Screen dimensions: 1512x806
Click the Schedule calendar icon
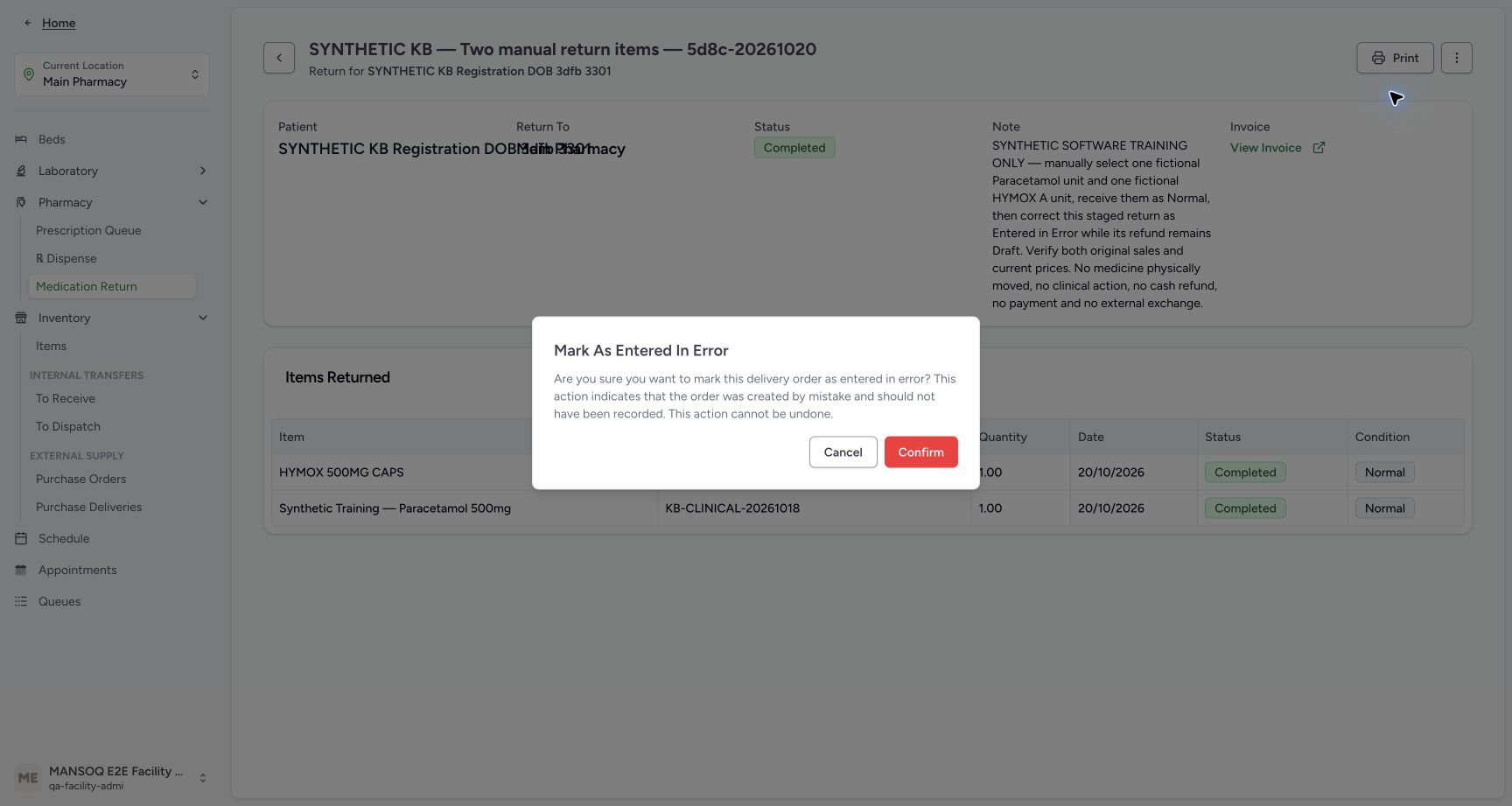21,538
